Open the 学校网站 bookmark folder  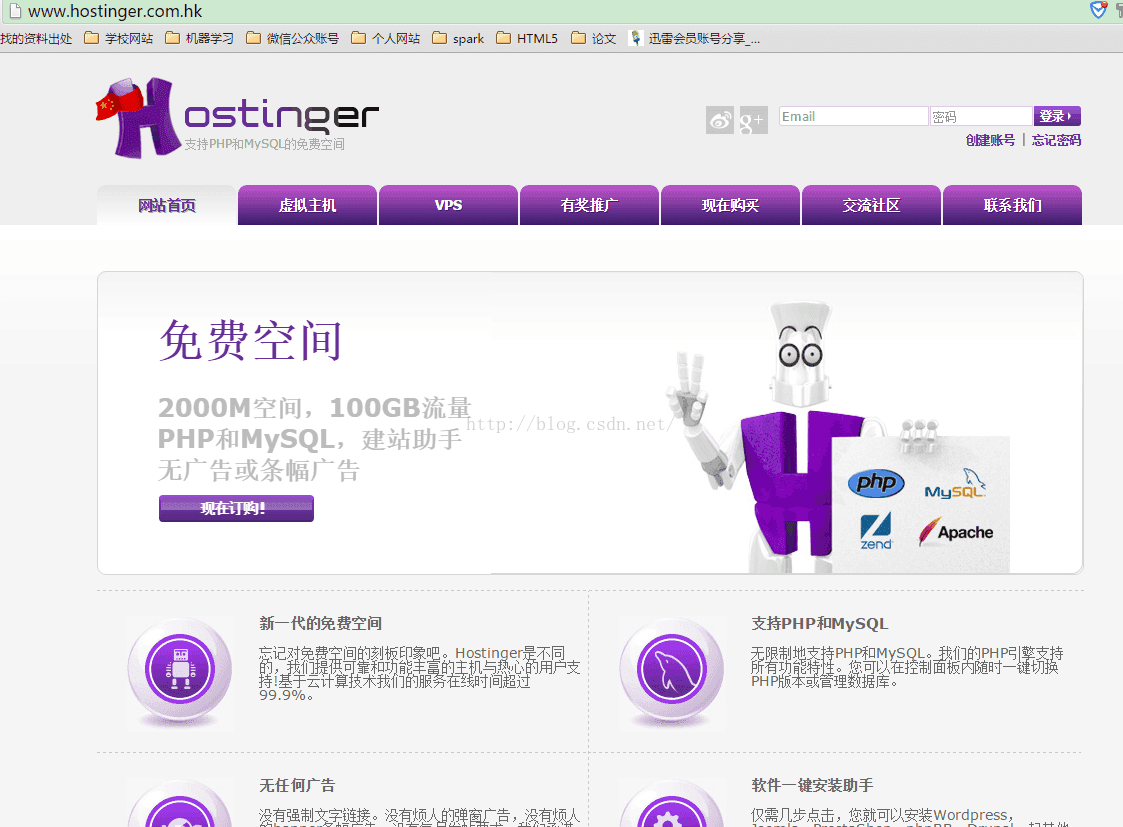(x=119, y=38)
